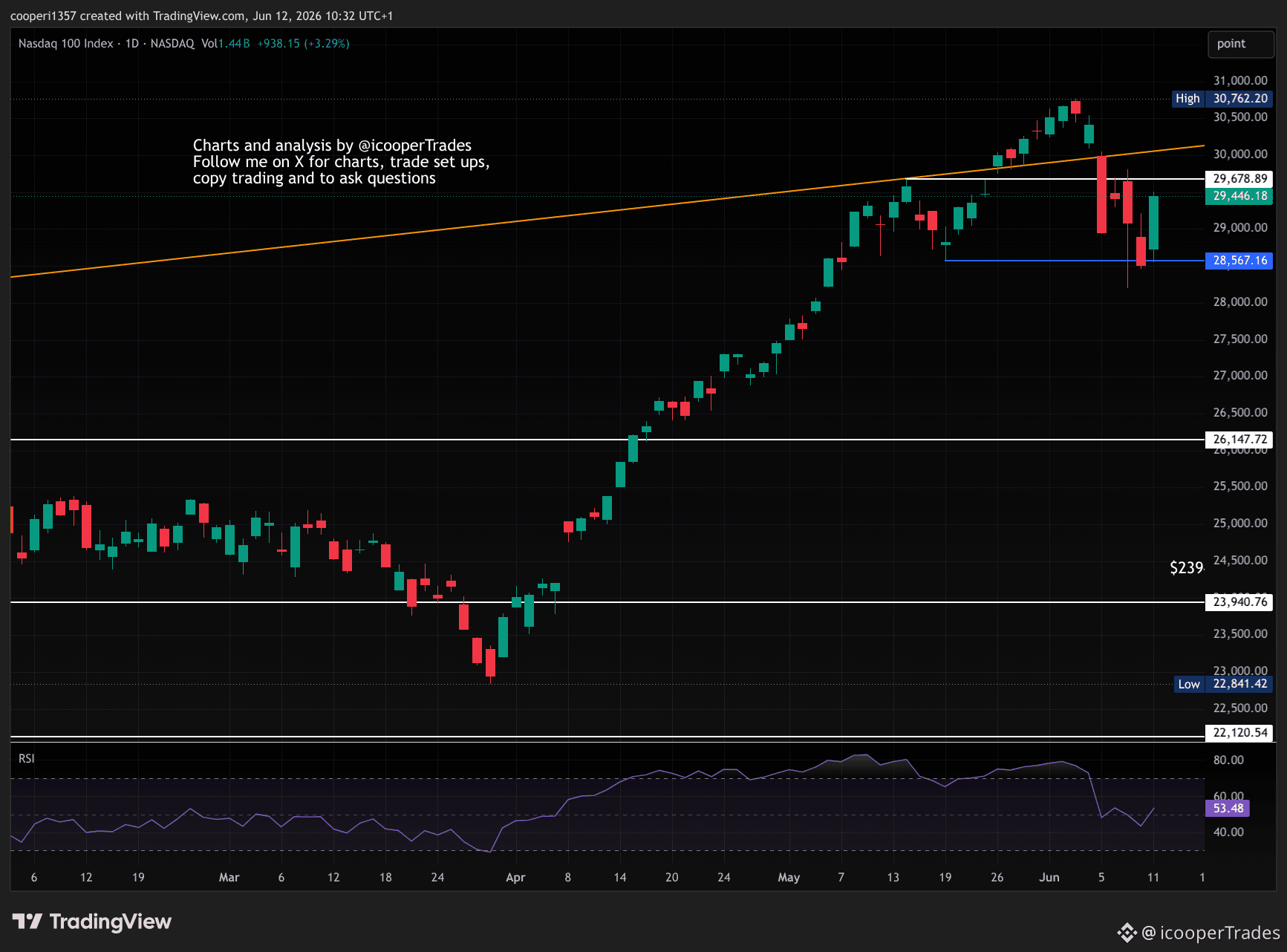The height and width of the screenshot is (952, 1287).
Task: Click the "Mar" label on the time axis
Action: click(229, 877)
